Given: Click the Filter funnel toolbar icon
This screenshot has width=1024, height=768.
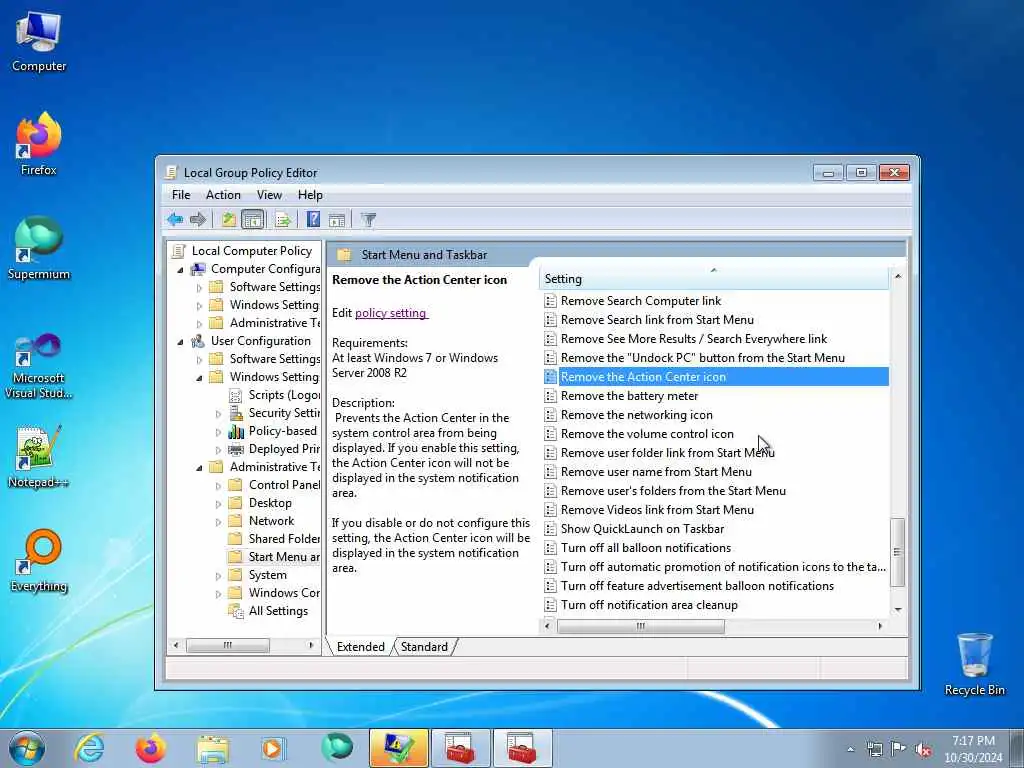Looking at the screenshot, I should click(369, 220).
